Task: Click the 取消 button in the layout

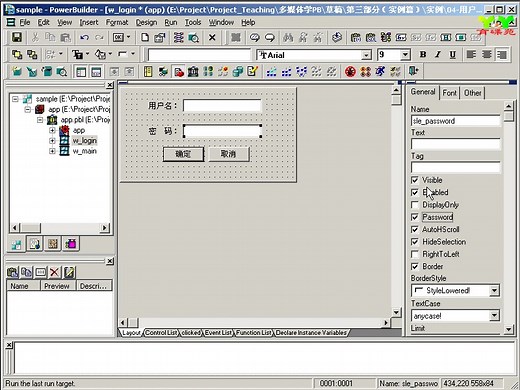Action: (x=229, y=154)
